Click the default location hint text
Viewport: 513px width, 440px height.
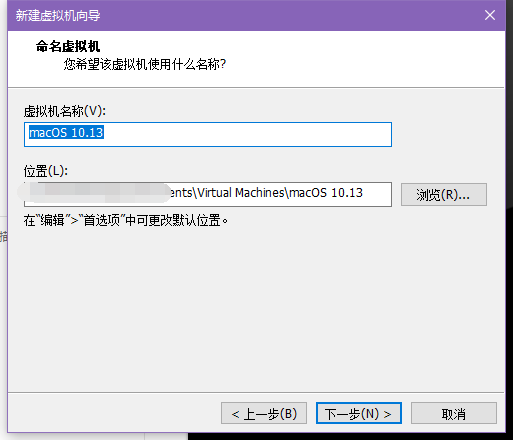(126, 220)
